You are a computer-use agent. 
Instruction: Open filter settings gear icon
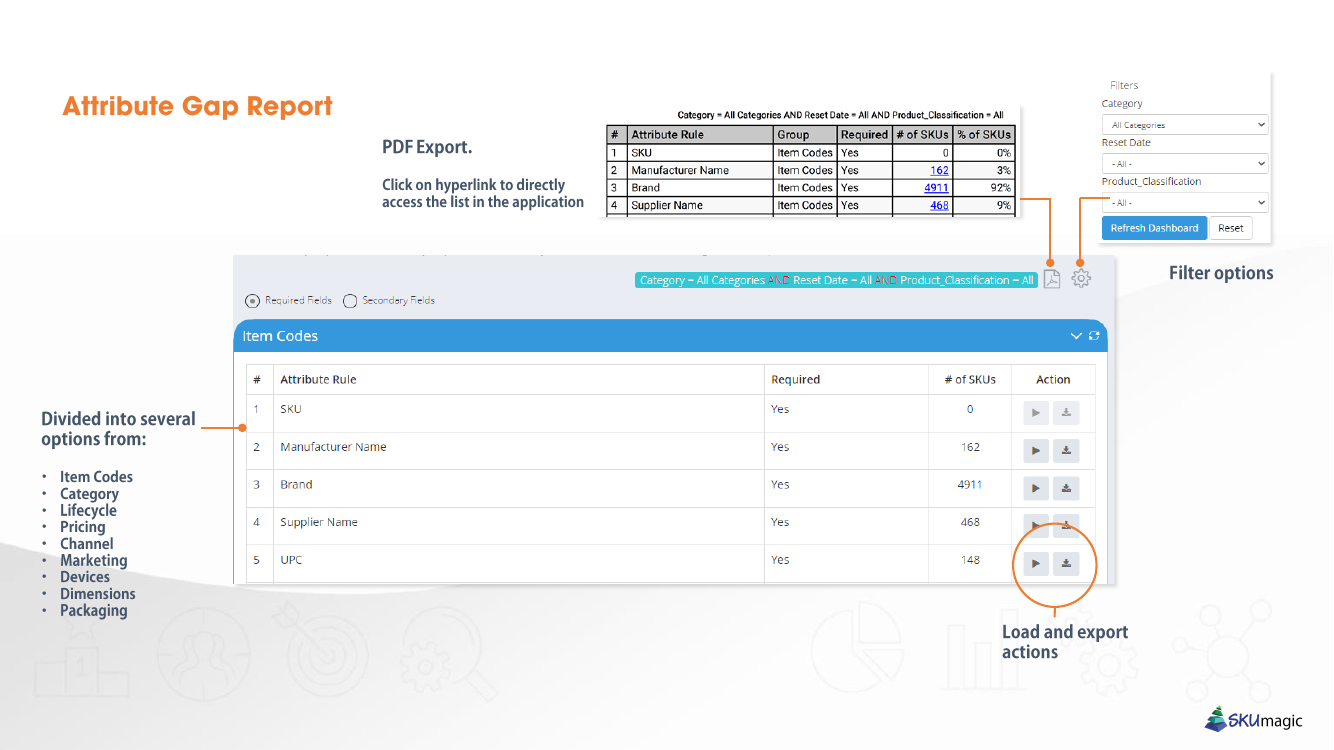pyautogui.click(x=1081, y=279)
